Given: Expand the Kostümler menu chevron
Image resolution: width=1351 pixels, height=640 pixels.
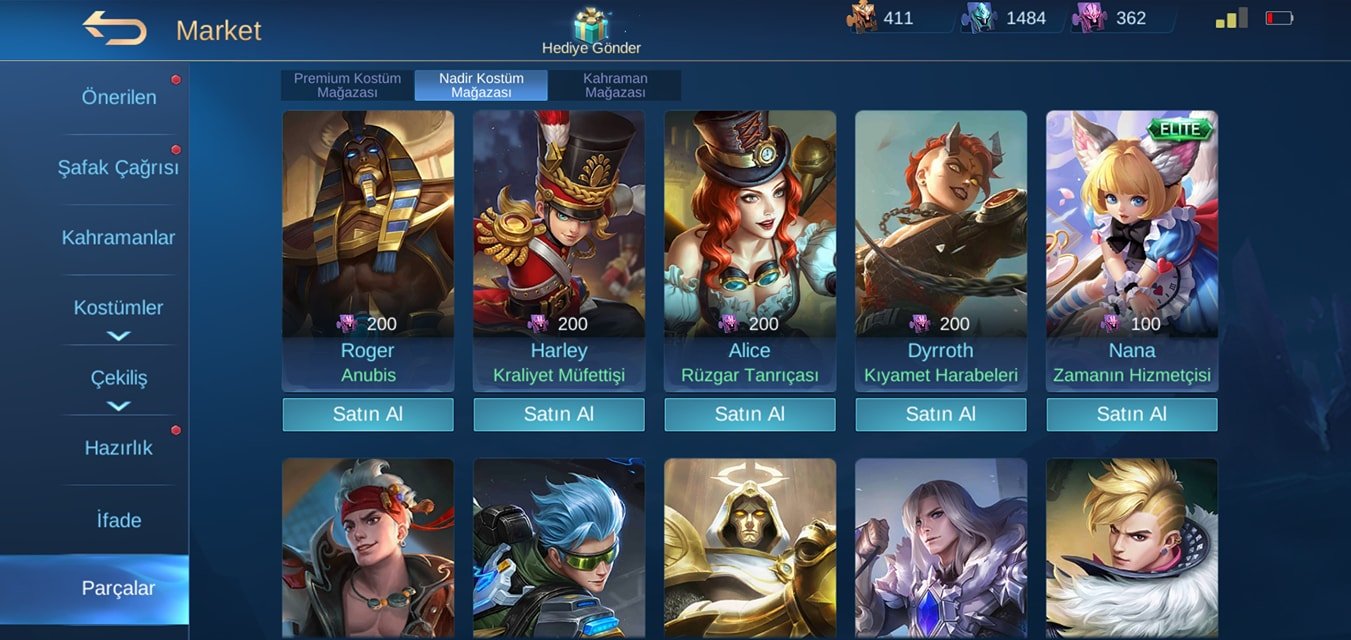Looking at the screenshot, I should [118, 336].
